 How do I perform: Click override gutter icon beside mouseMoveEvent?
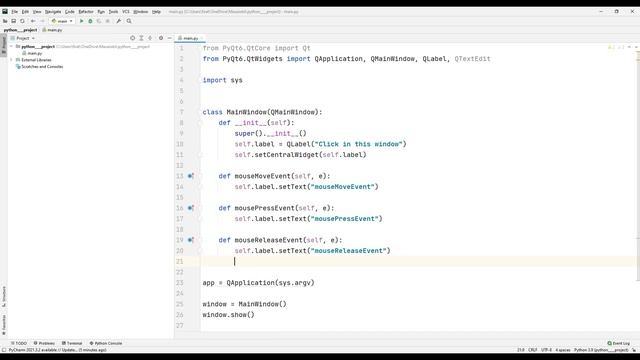pos(190,176)
